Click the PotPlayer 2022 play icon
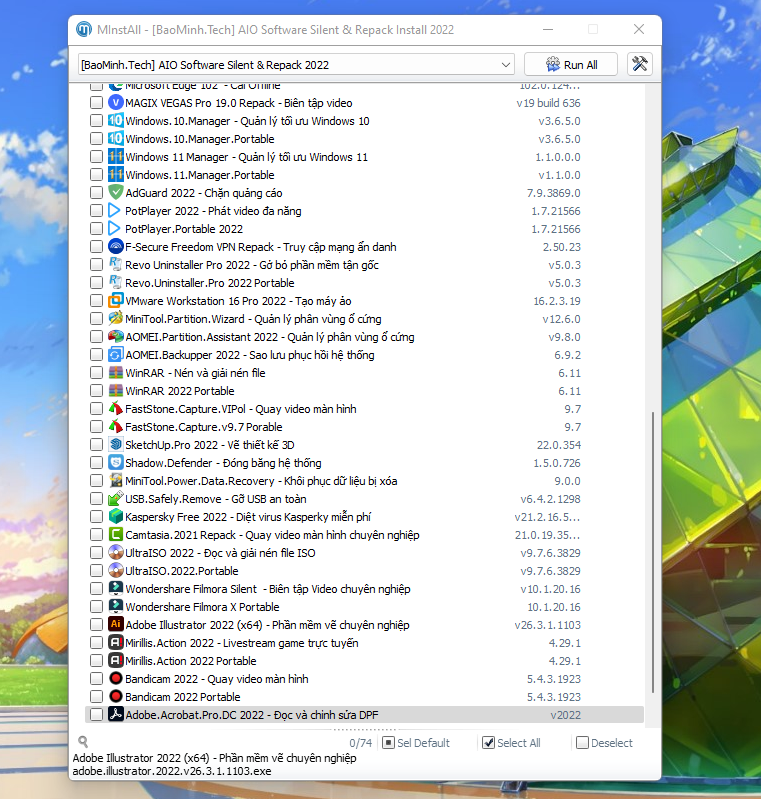761x799 pixels. click(x=116, y=210)
